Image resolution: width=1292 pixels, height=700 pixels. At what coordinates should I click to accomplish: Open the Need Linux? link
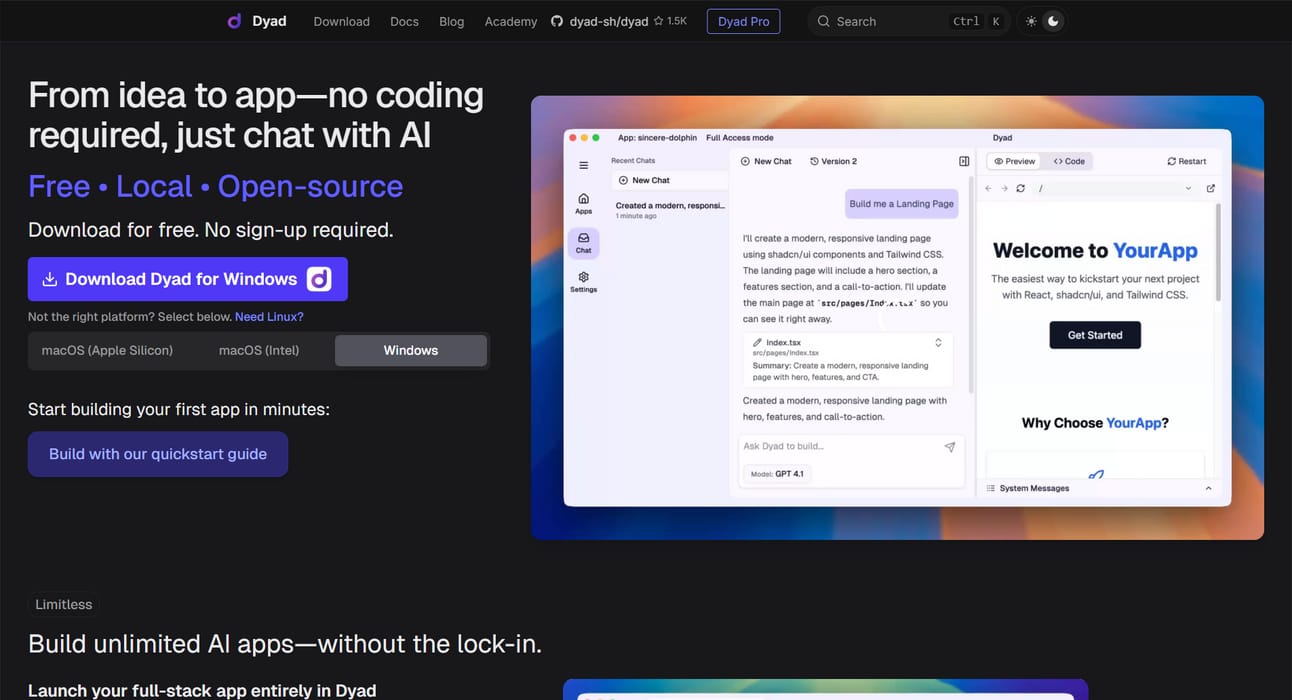(269, 316)
